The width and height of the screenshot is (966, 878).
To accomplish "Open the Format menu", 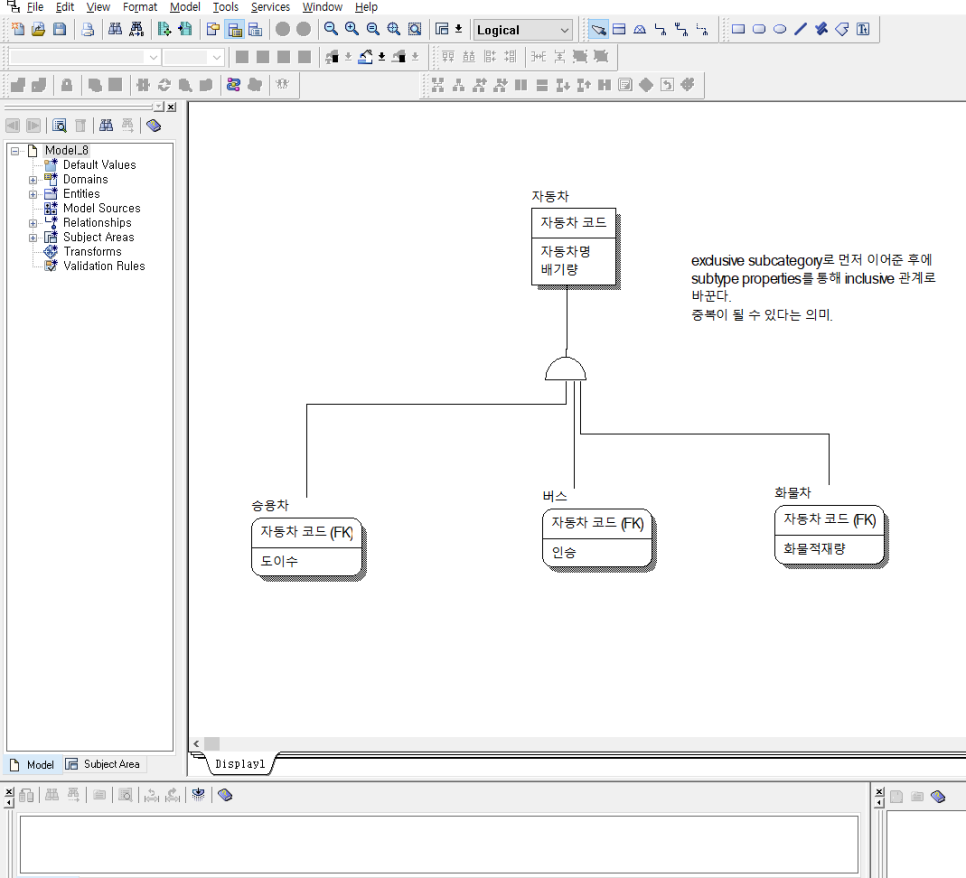I will [140, 7].
